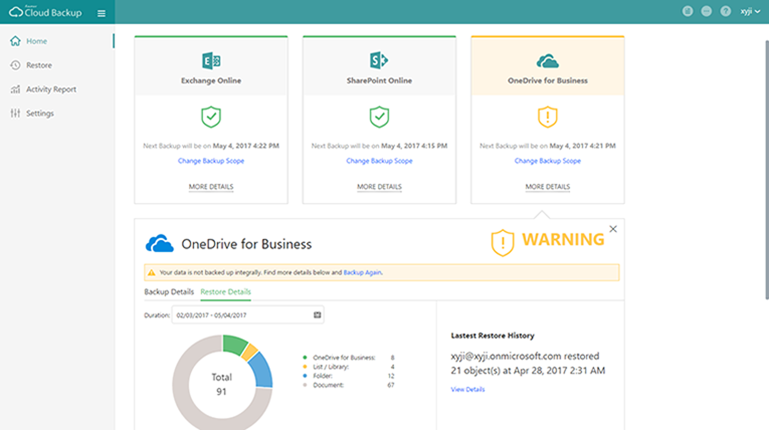Click the Cloud Backup logo

point(45,12)
